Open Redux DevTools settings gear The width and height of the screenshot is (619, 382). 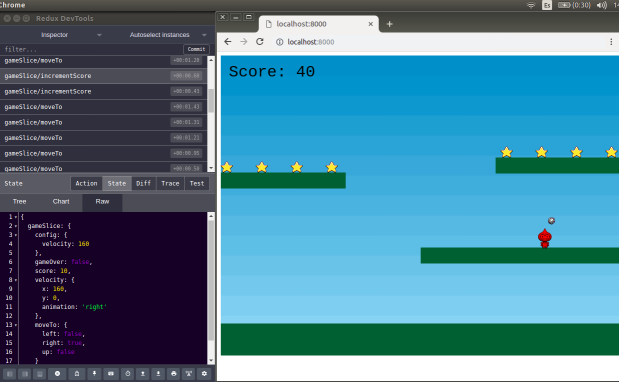tap(204, 373)
